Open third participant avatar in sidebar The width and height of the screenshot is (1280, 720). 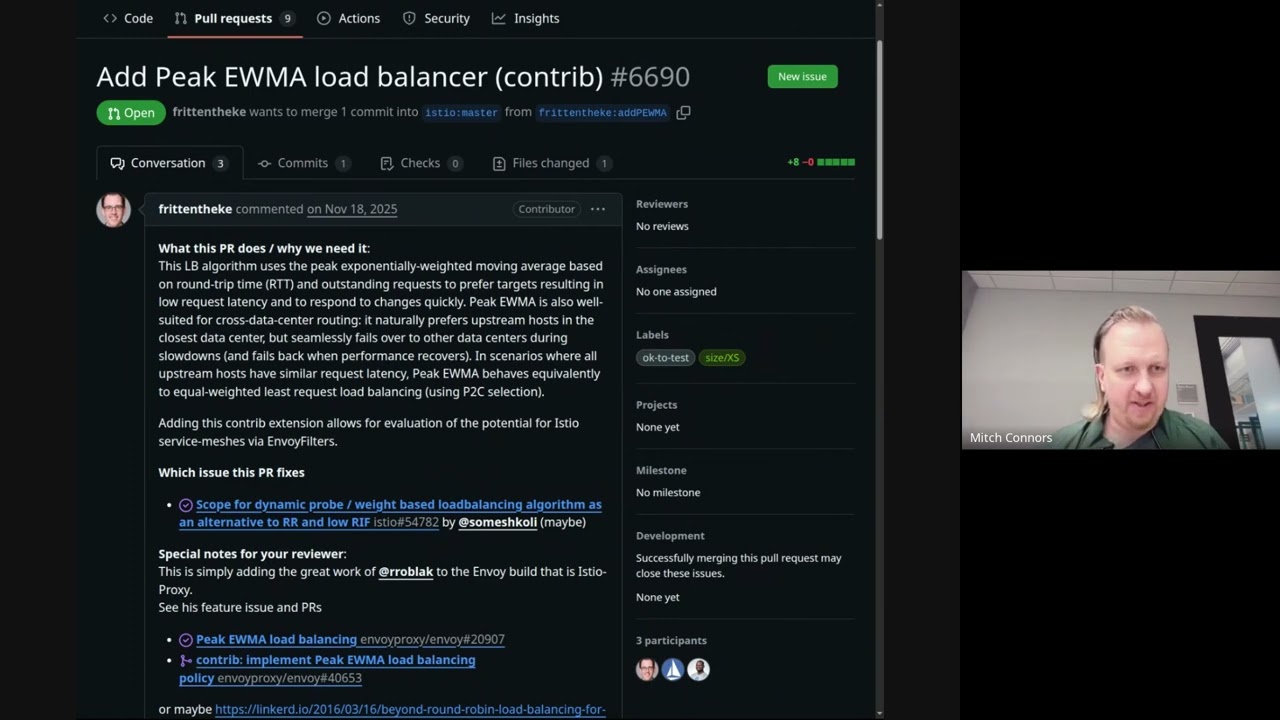tap(698, 669)
